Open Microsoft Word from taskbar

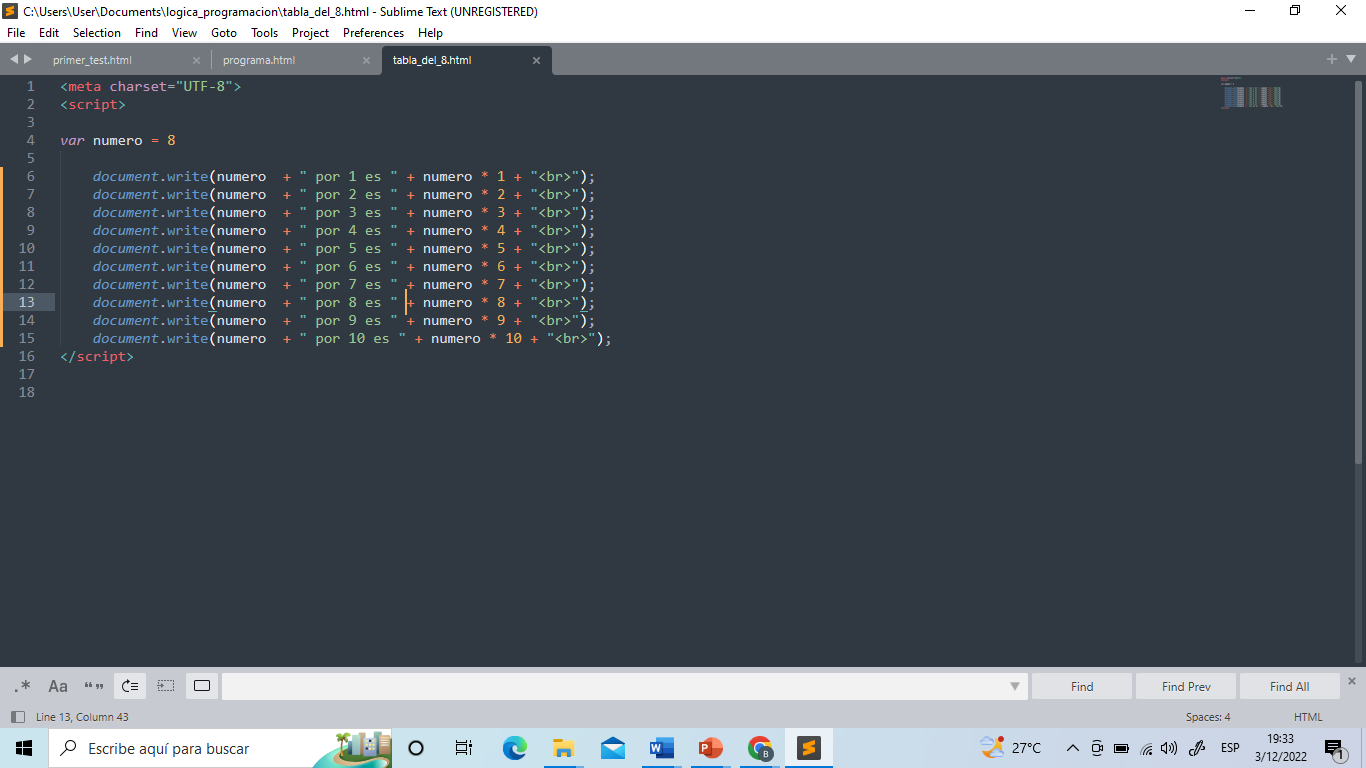coord(661,748)
